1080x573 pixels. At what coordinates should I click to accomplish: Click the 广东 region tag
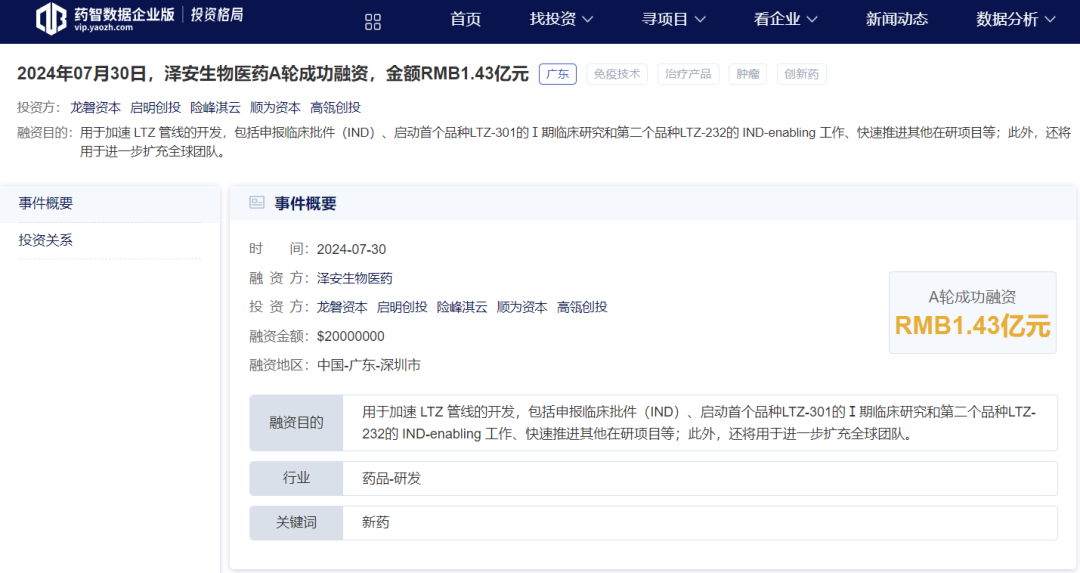557,74
